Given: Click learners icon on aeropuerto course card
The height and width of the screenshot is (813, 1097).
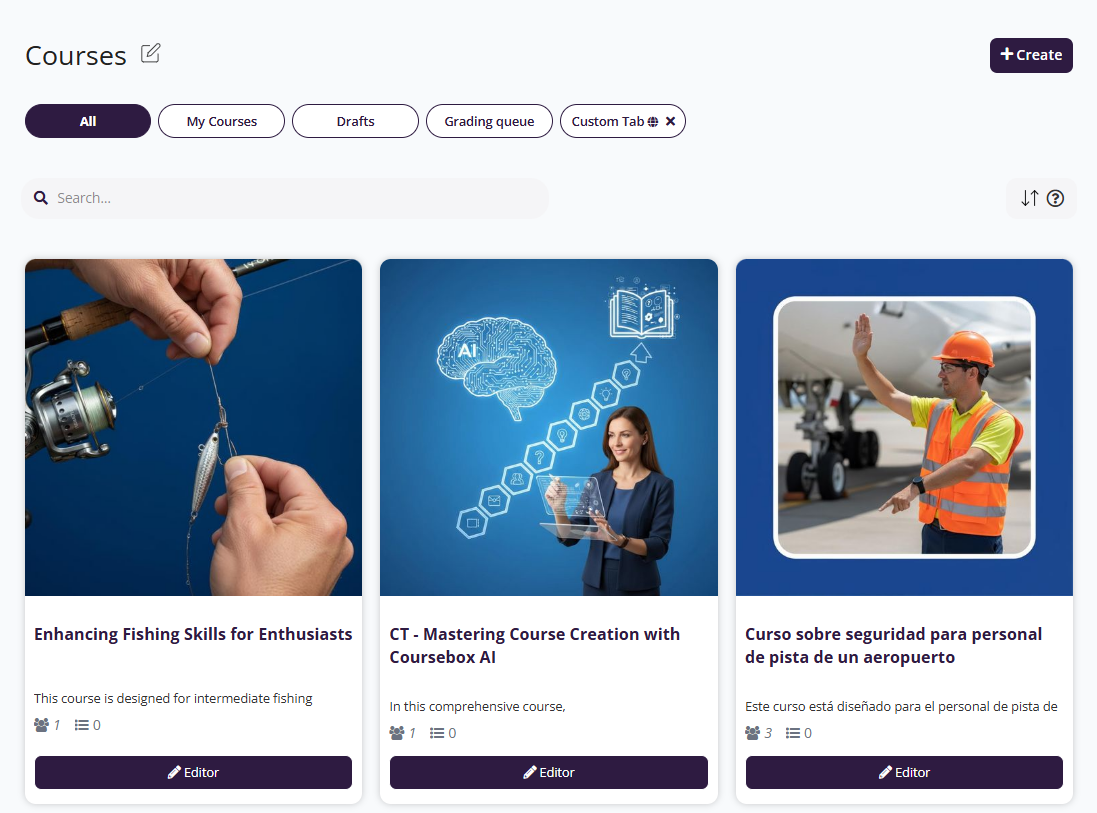Looking at the screenshot, I should point(752,733).
